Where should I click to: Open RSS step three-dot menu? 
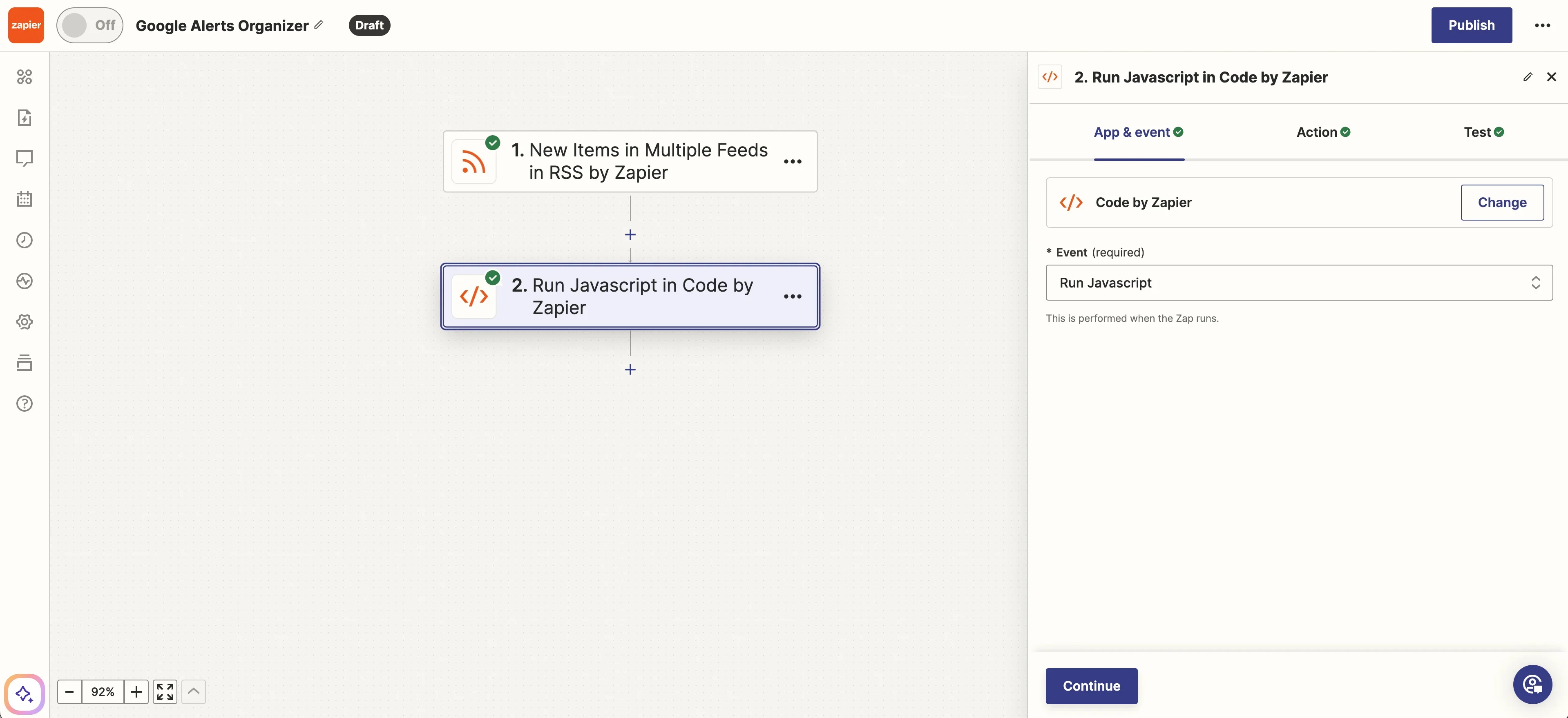coord(792,161)
